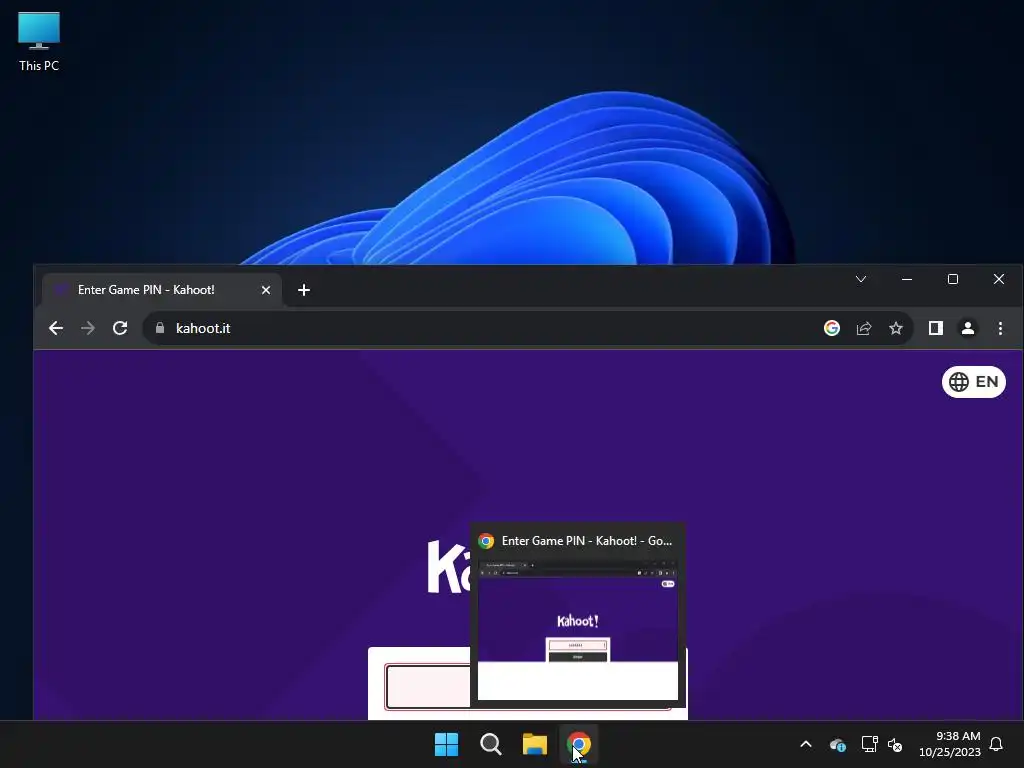This screenshot has height=768, width=1024.
Task: Open notifications bell icon
Action: click(997, 744)
